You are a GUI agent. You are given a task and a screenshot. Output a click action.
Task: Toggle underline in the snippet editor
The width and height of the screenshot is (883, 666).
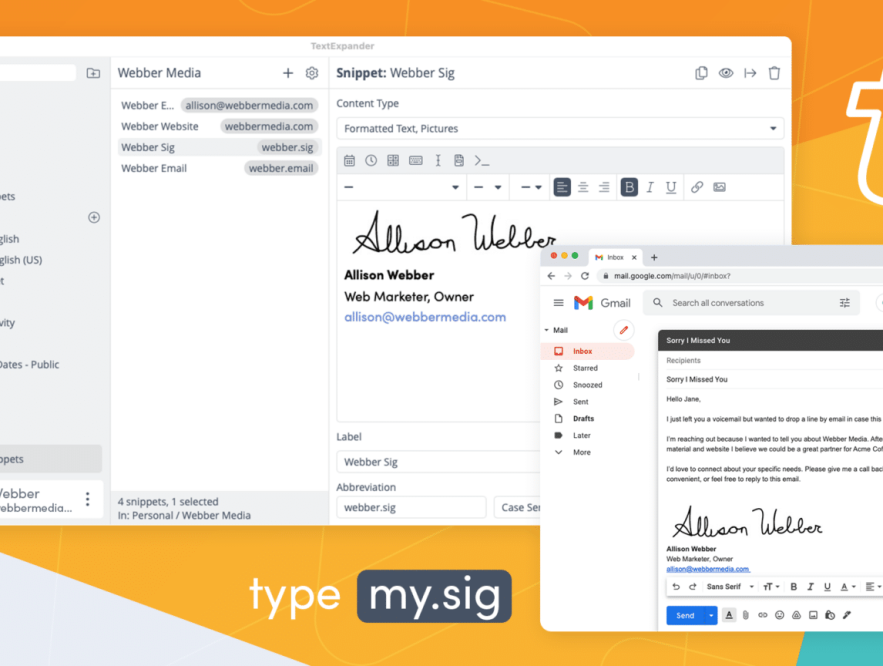click(671, 187)
